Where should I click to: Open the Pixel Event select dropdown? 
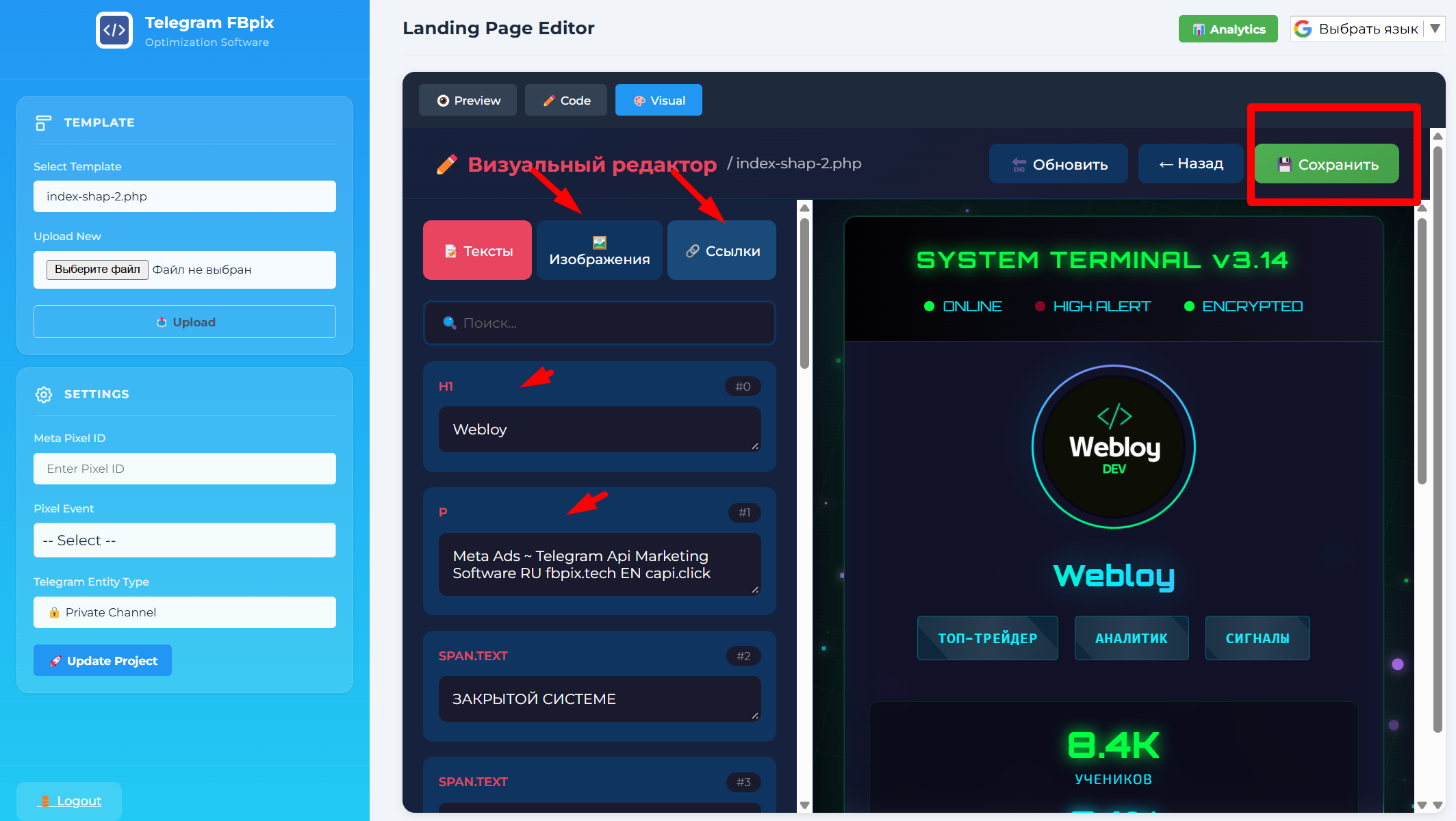pos(184,540)
